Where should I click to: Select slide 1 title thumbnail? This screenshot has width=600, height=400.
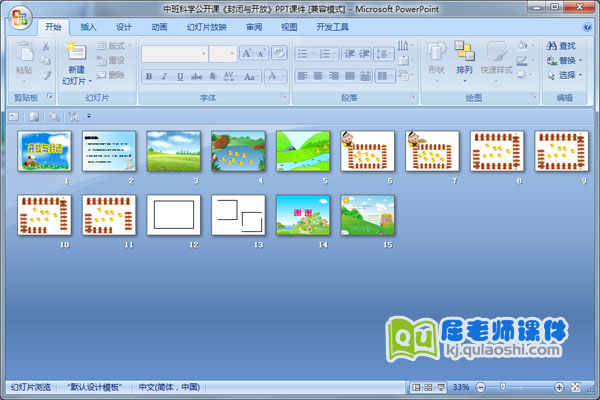pyautogui.click(x=44, y=151)
